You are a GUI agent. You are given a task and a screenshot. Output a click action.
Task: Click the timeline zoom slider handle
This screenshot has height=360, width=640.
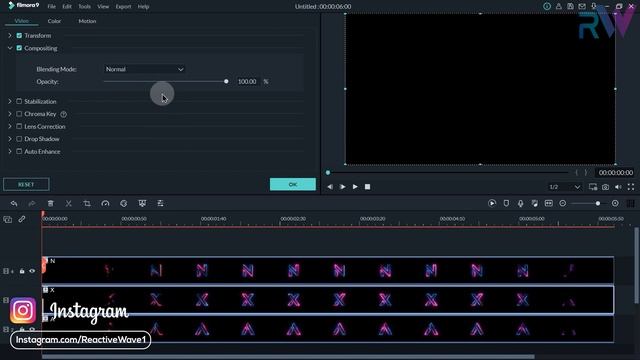tap(598, 203)
